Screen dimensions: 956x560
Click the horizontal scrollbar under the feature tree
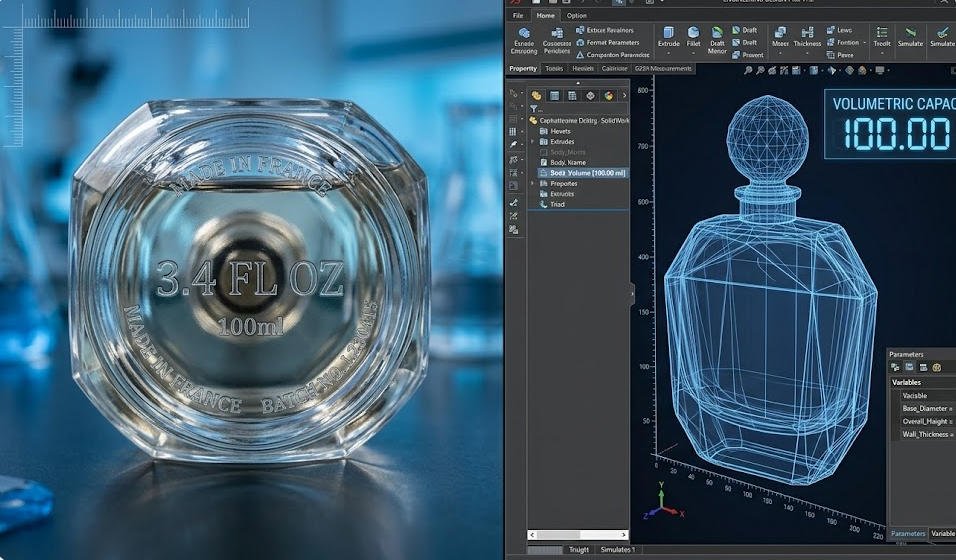[x=575, y=536]
